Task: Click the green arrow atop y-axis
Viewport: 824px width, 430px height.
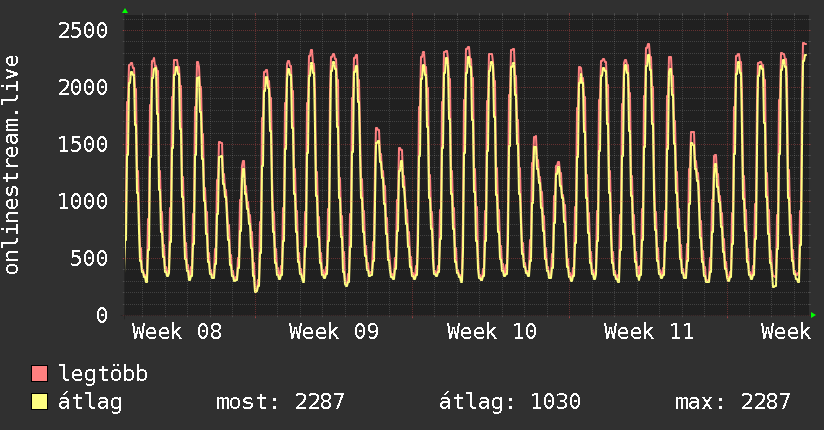Action: 125,11
